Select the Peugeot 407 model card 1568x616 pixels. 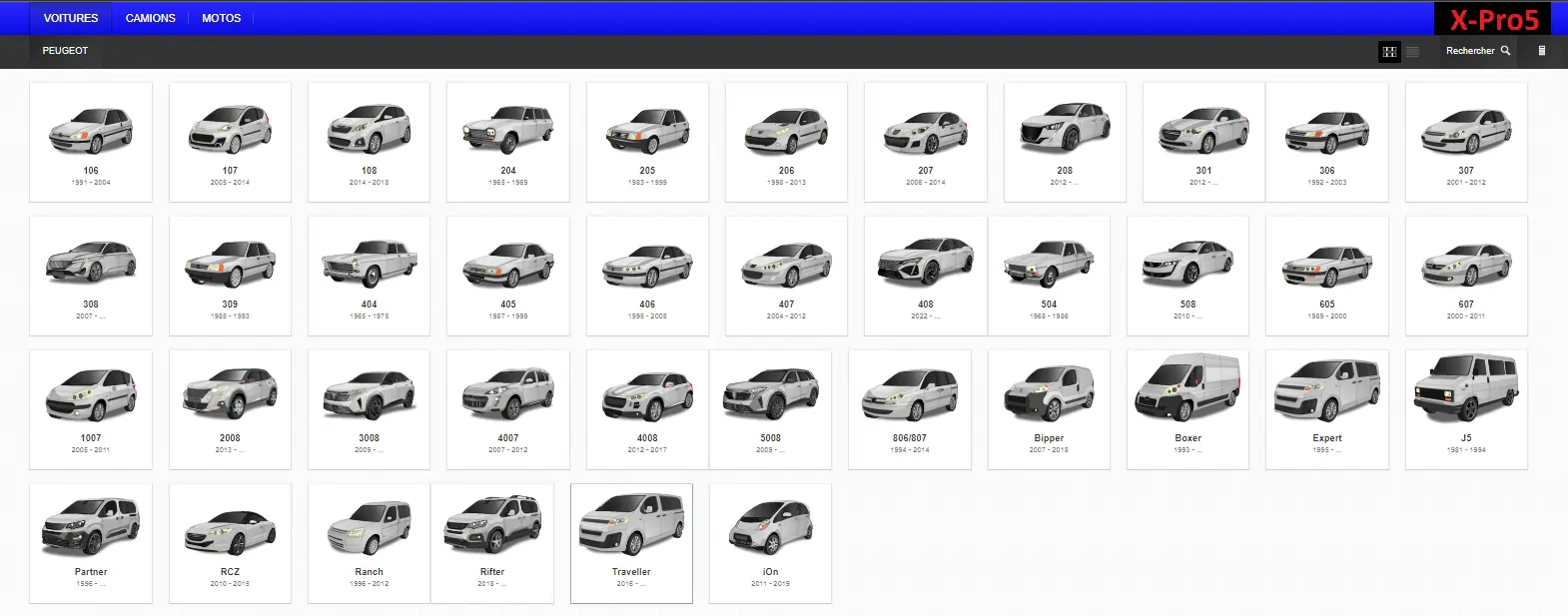point(786,276)
